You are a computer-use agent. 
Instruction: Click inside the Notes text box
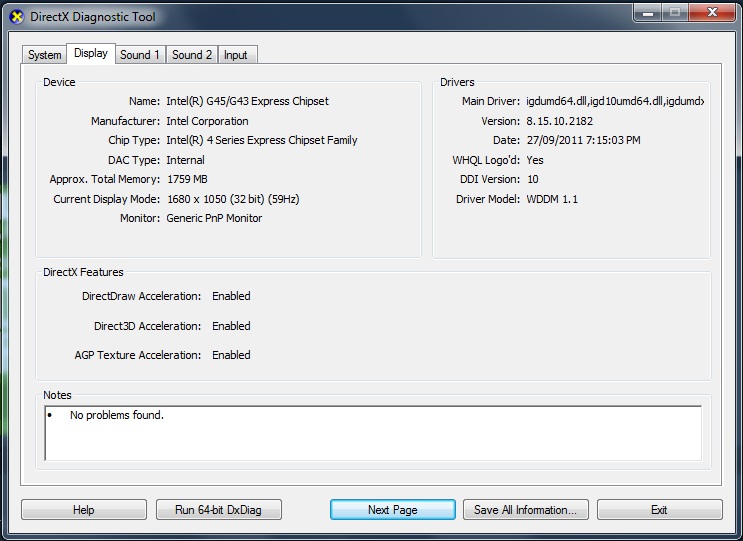pyautogui.click(x=373, y=433)
